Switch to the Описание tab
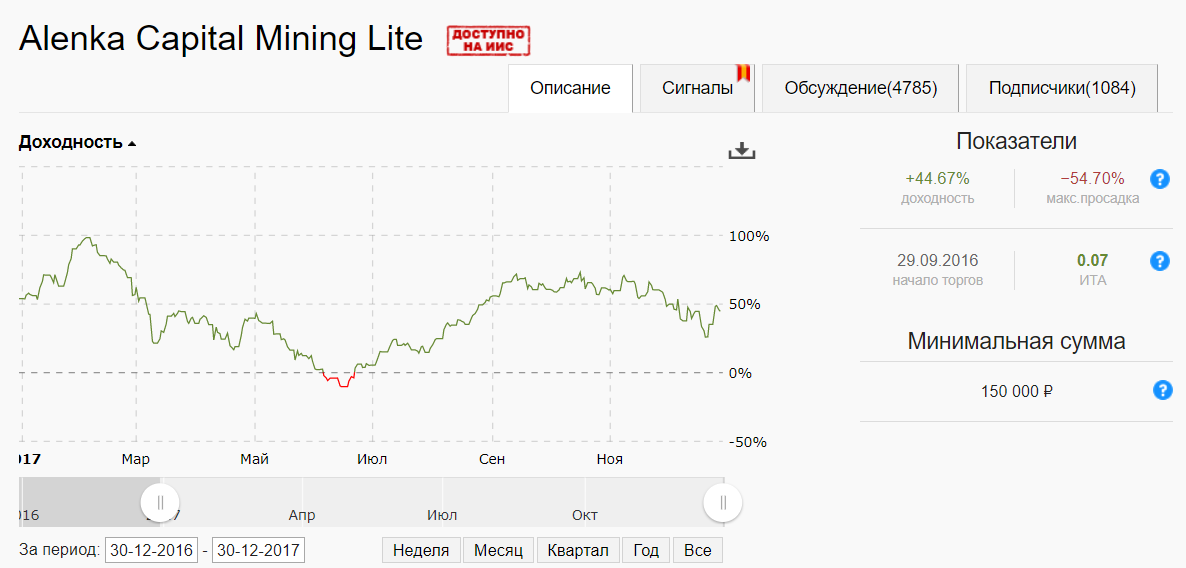The width and height of the screenshot is (1186, 568). (x=570, y=88)
